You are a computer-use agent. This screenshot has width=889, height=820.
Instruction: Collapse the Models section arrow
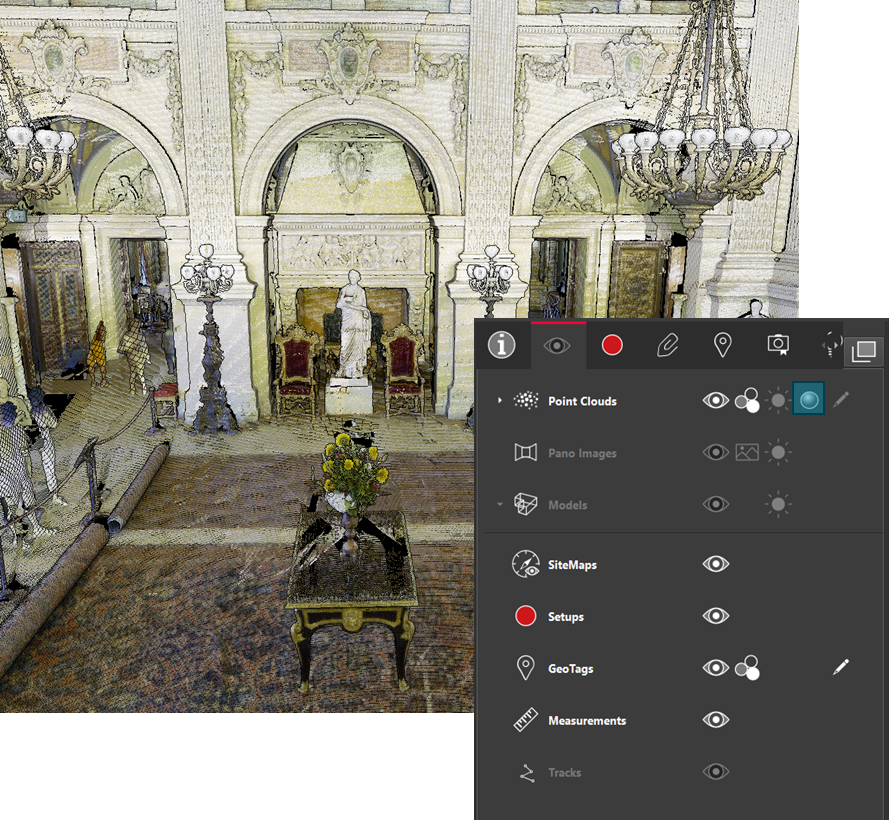500,505
